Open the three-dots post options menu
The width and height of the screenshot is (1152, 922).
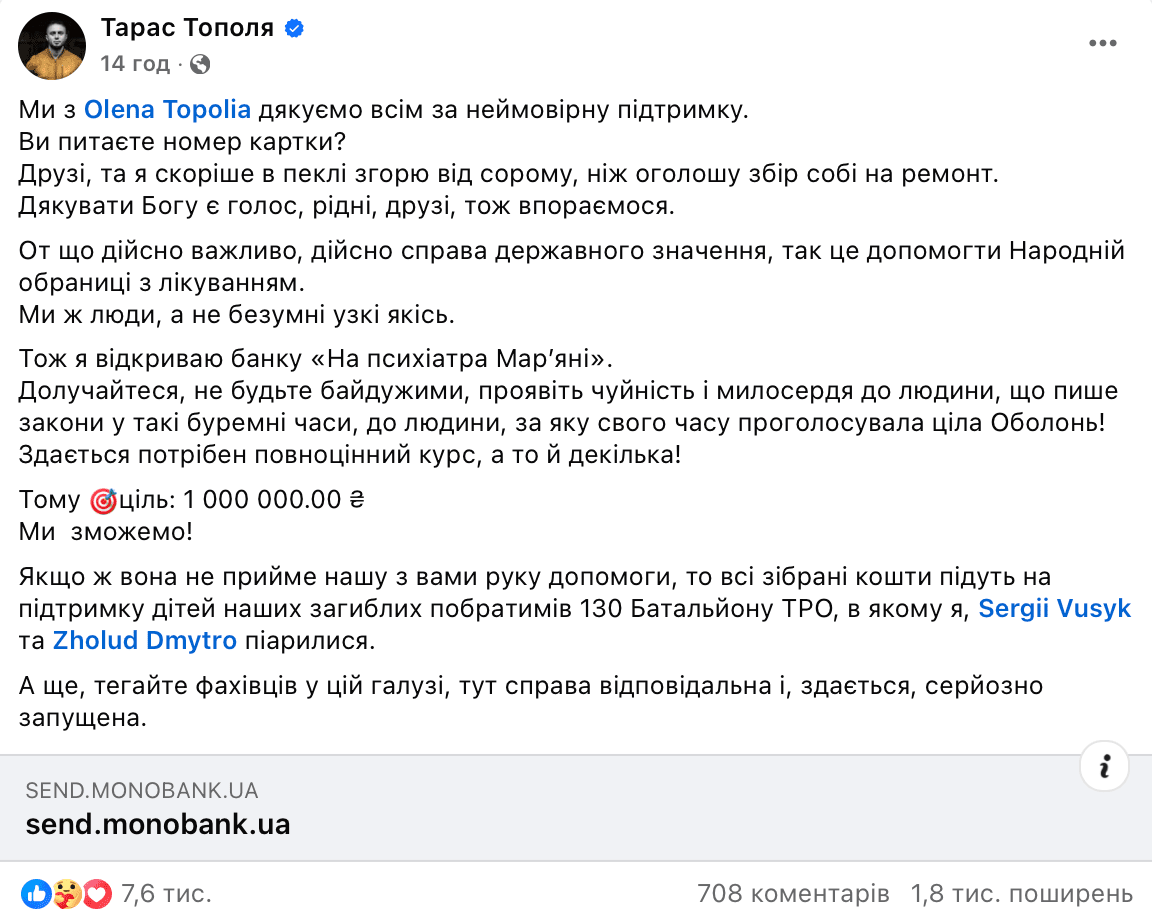[x=1103, y=43]
